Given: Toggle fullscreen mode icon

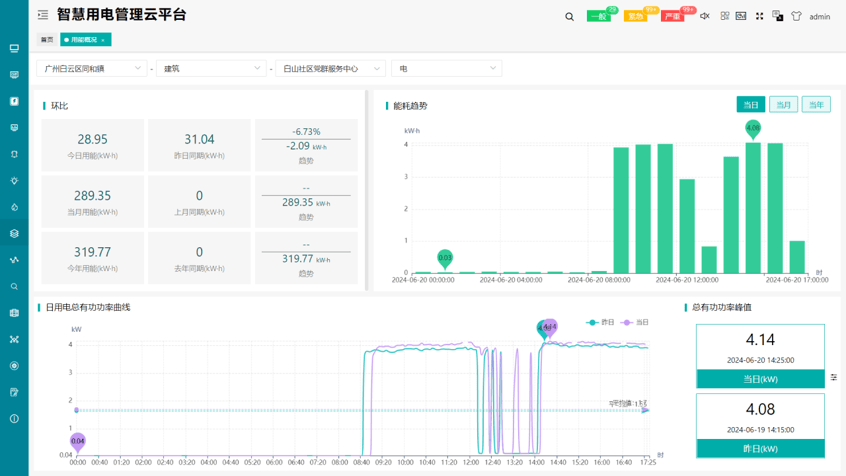Looking at the screenshot, I should (x=759, y=16).
